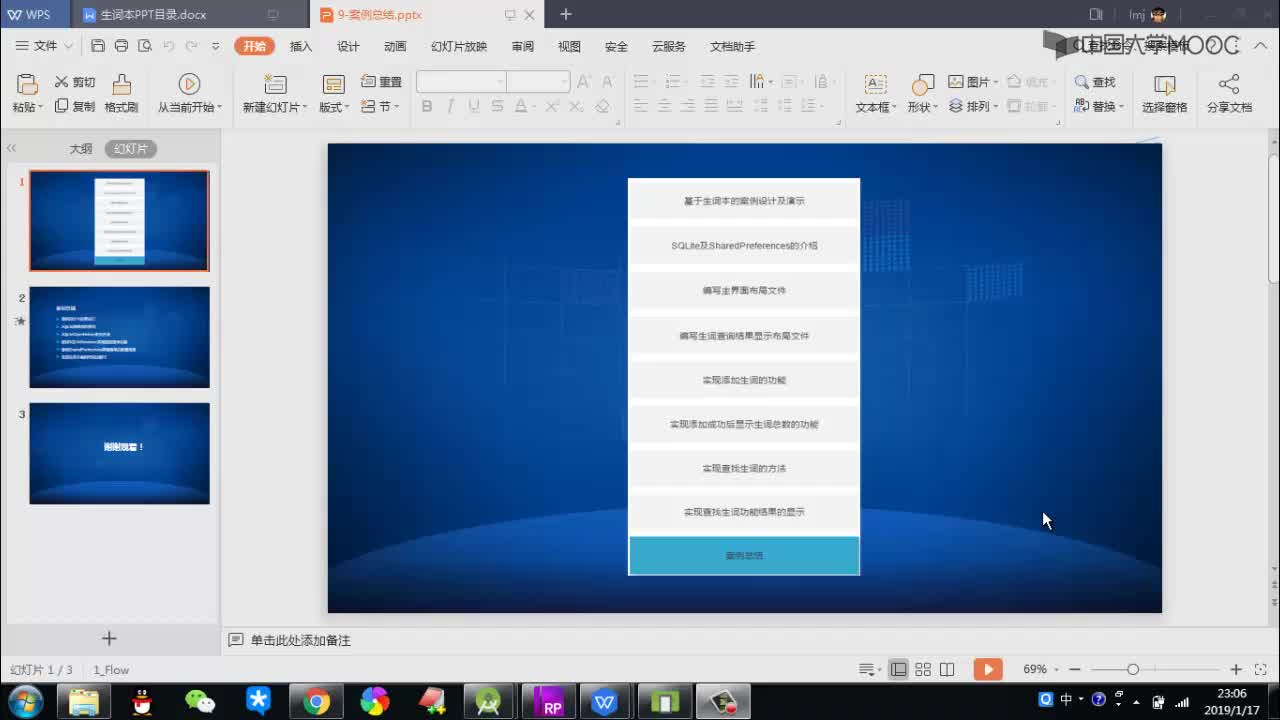Collapse the slide panel with double chevron
1280x720 pixels.
coord(11,148)
